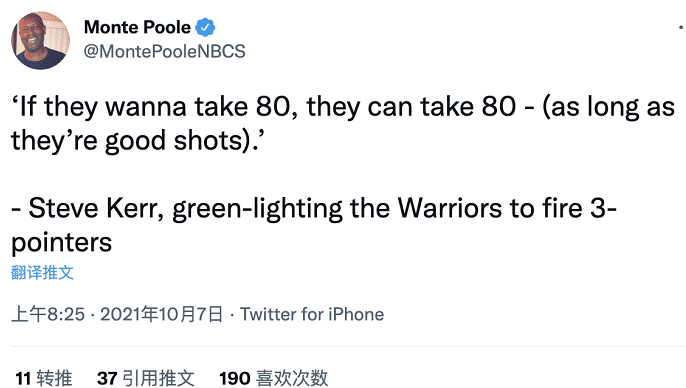Image resolution: width=686 pixels, height=388 pixels.
Task: Open the 上午8:25 timestamp link
Action: click(x=48, y=314)
